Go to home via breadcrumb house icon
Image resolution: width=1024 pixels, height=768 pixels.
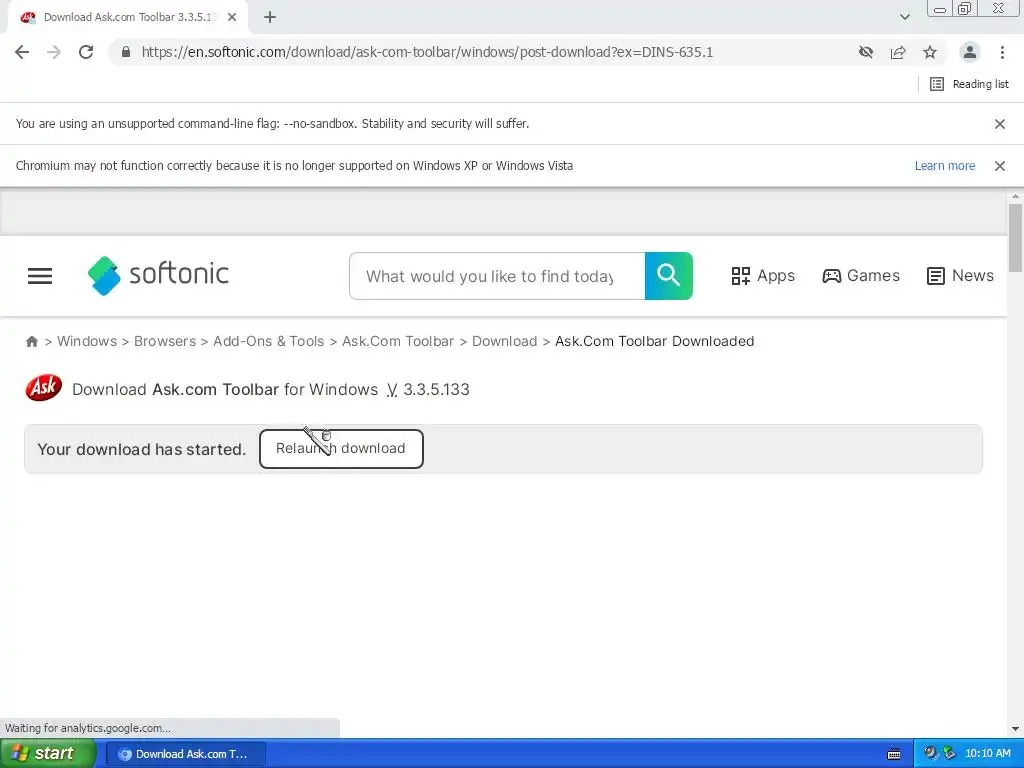click(31, 342)
